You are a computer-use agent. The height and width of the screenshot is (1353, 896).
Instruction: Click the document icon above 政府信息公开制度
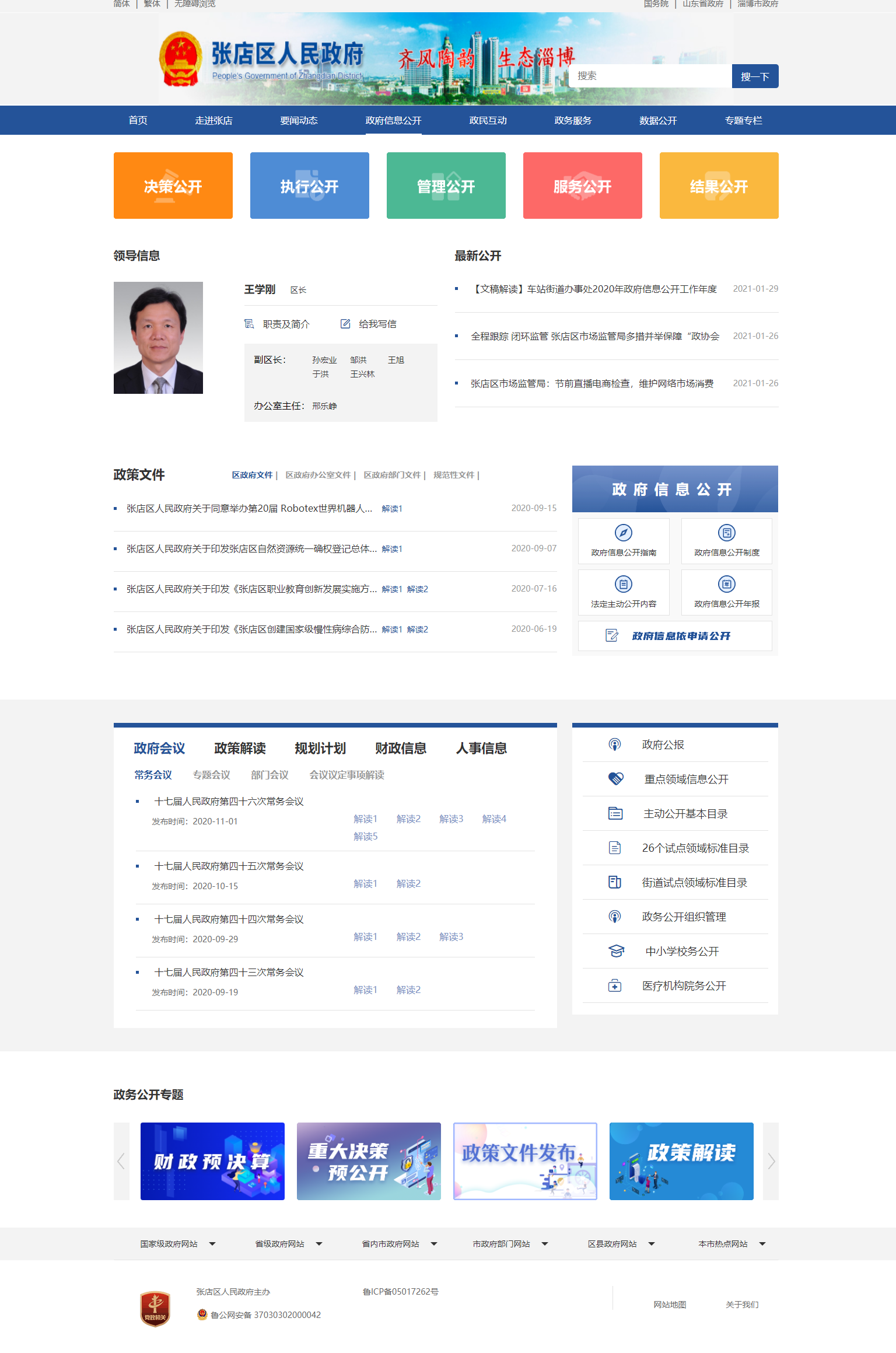pos(726,533)
